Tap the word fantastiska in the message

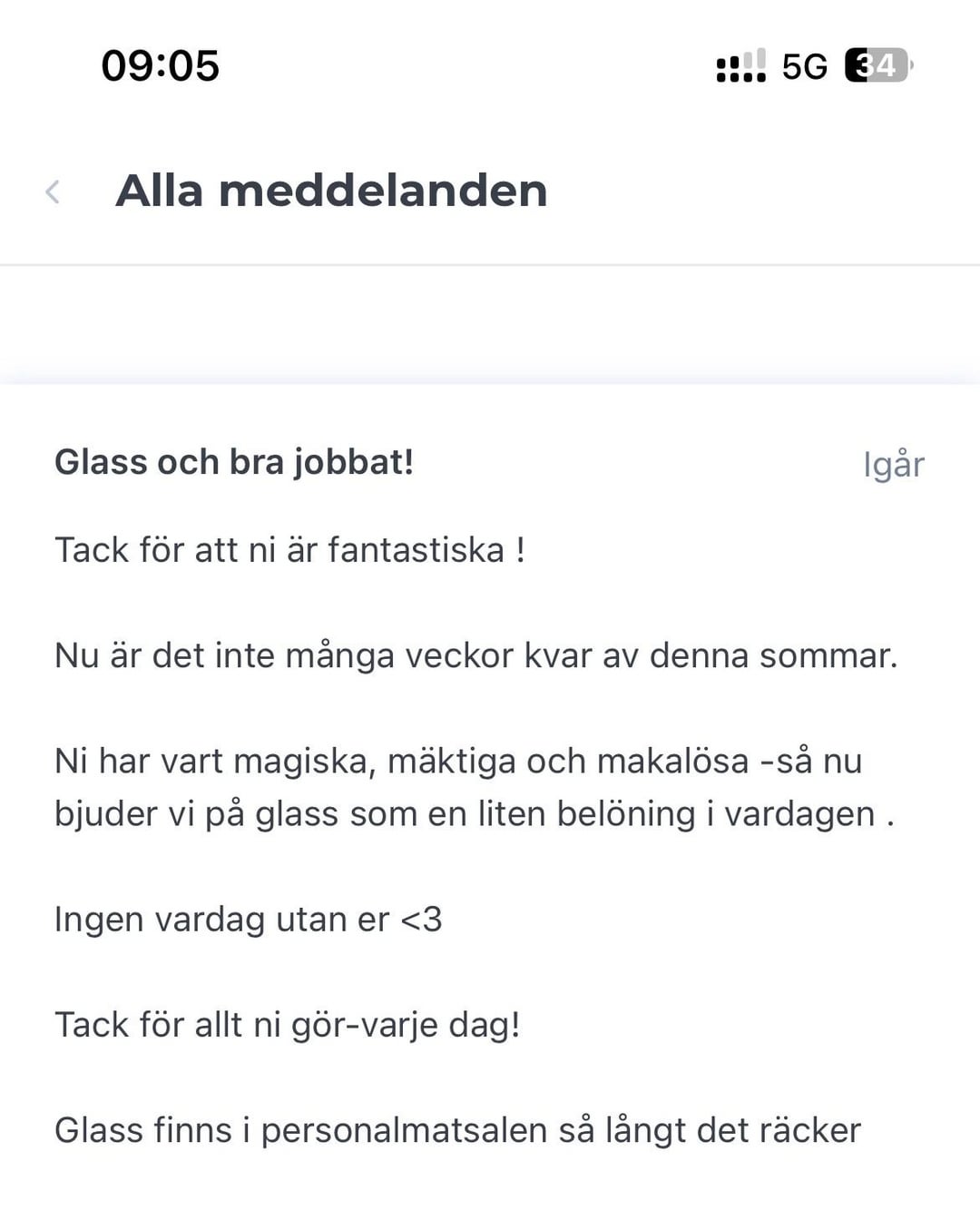pos(416,550)
